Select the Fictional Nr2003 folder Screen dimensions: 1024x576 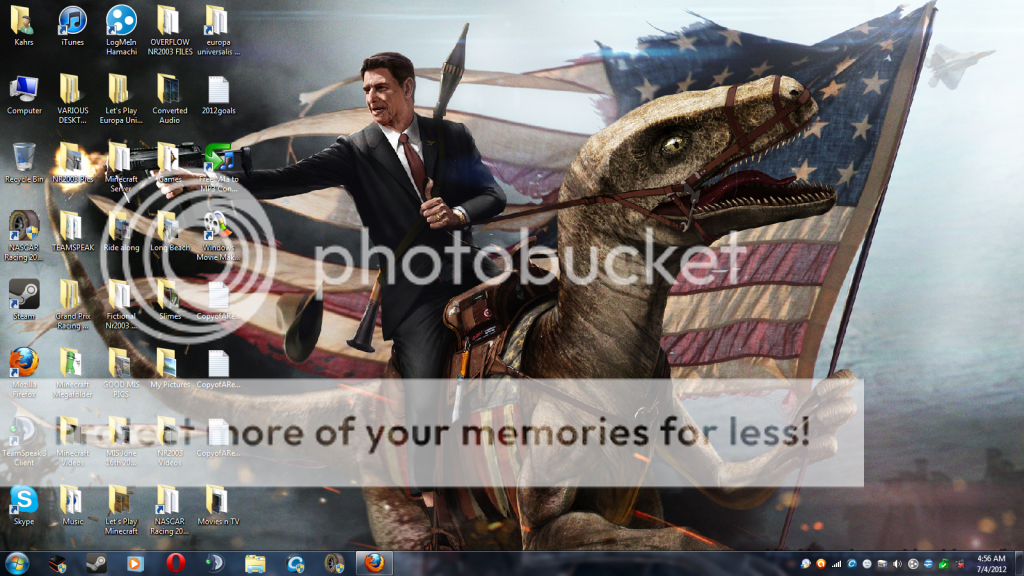point(121,305)
